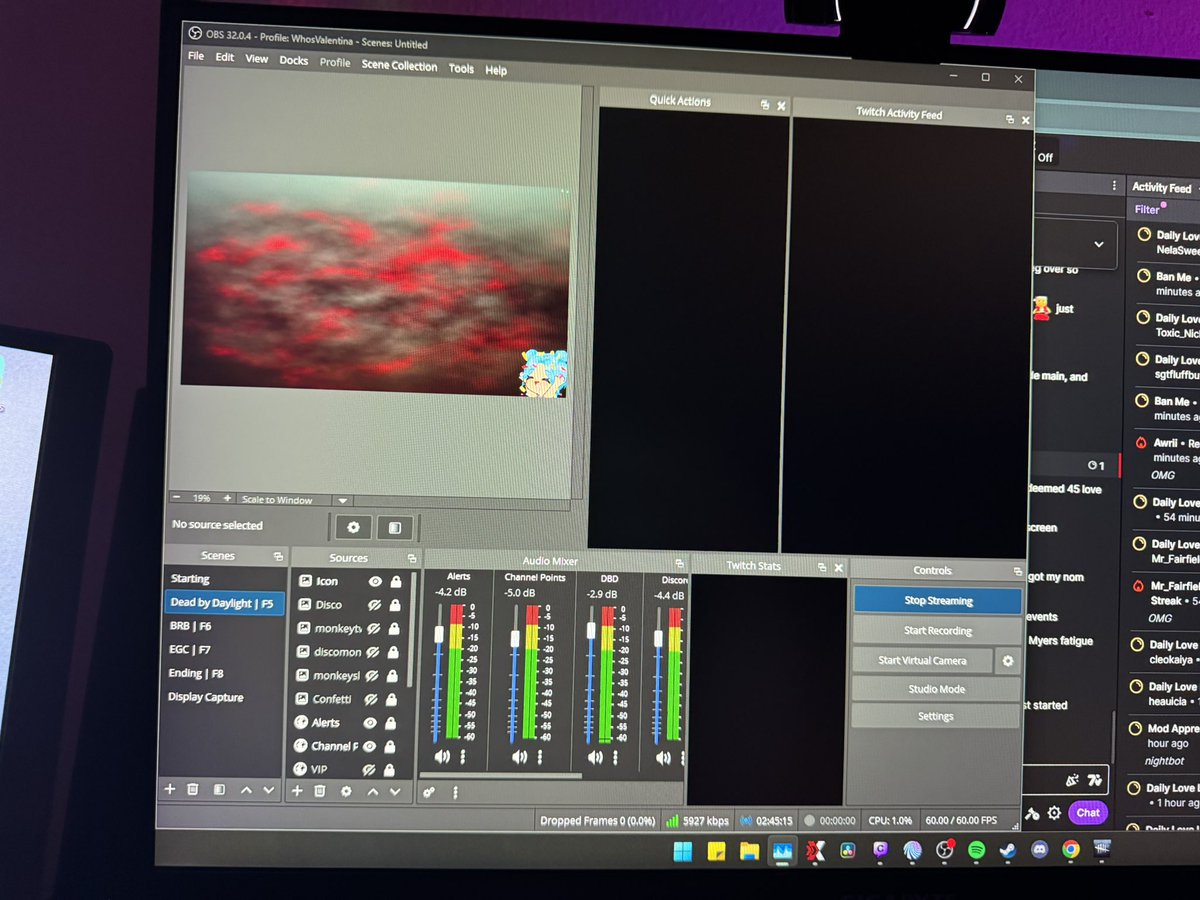Click purple Chat button in Twitch window
Viewport: 1200px width, 900px height.
[x=1088, y=812]
